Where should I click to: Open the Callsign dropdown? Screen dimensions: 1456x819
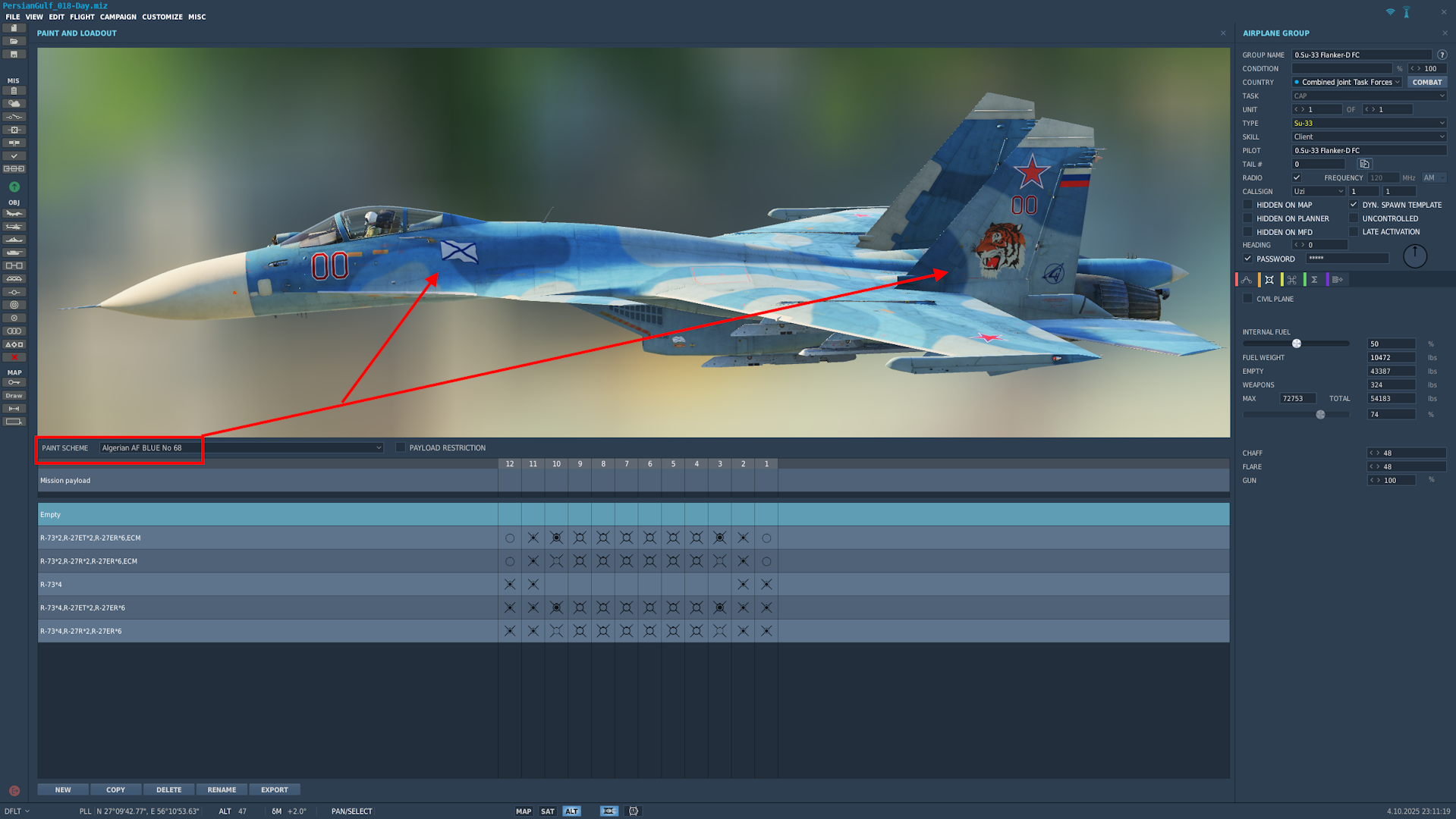click(x=1319, y=191)
